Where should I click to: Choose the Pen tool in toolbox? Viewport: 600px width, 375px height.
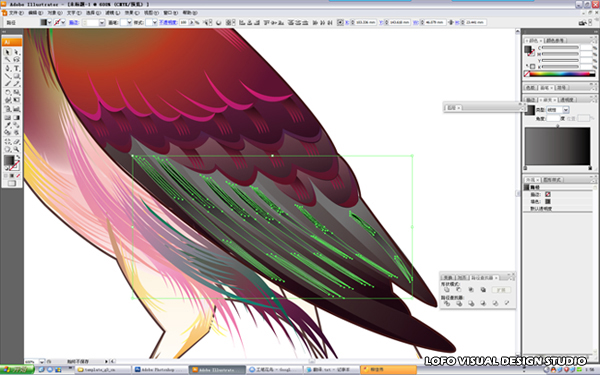[x=8, y=68]
